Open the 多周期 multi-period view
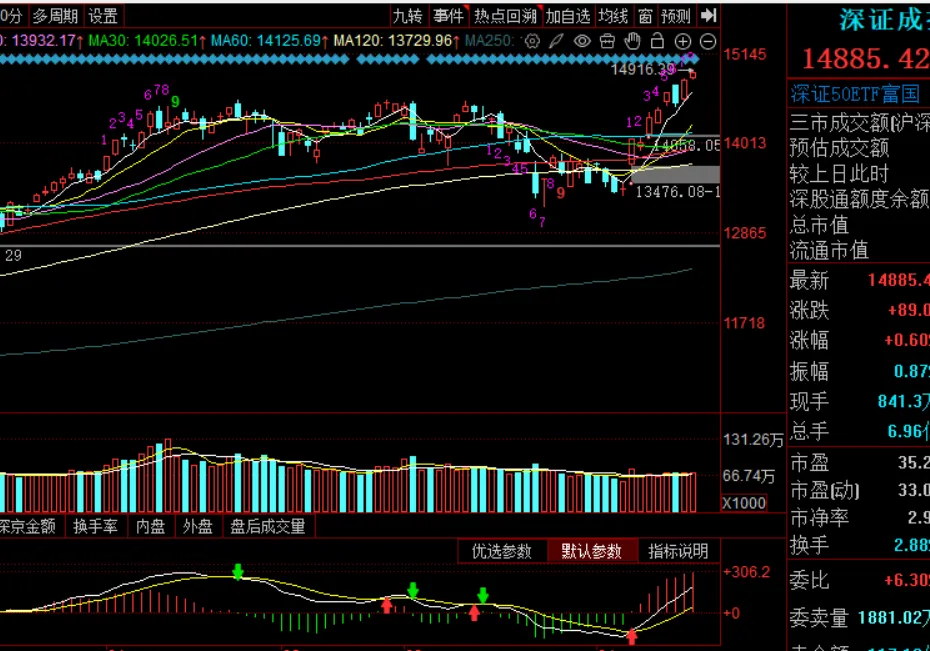 point(55,16)
